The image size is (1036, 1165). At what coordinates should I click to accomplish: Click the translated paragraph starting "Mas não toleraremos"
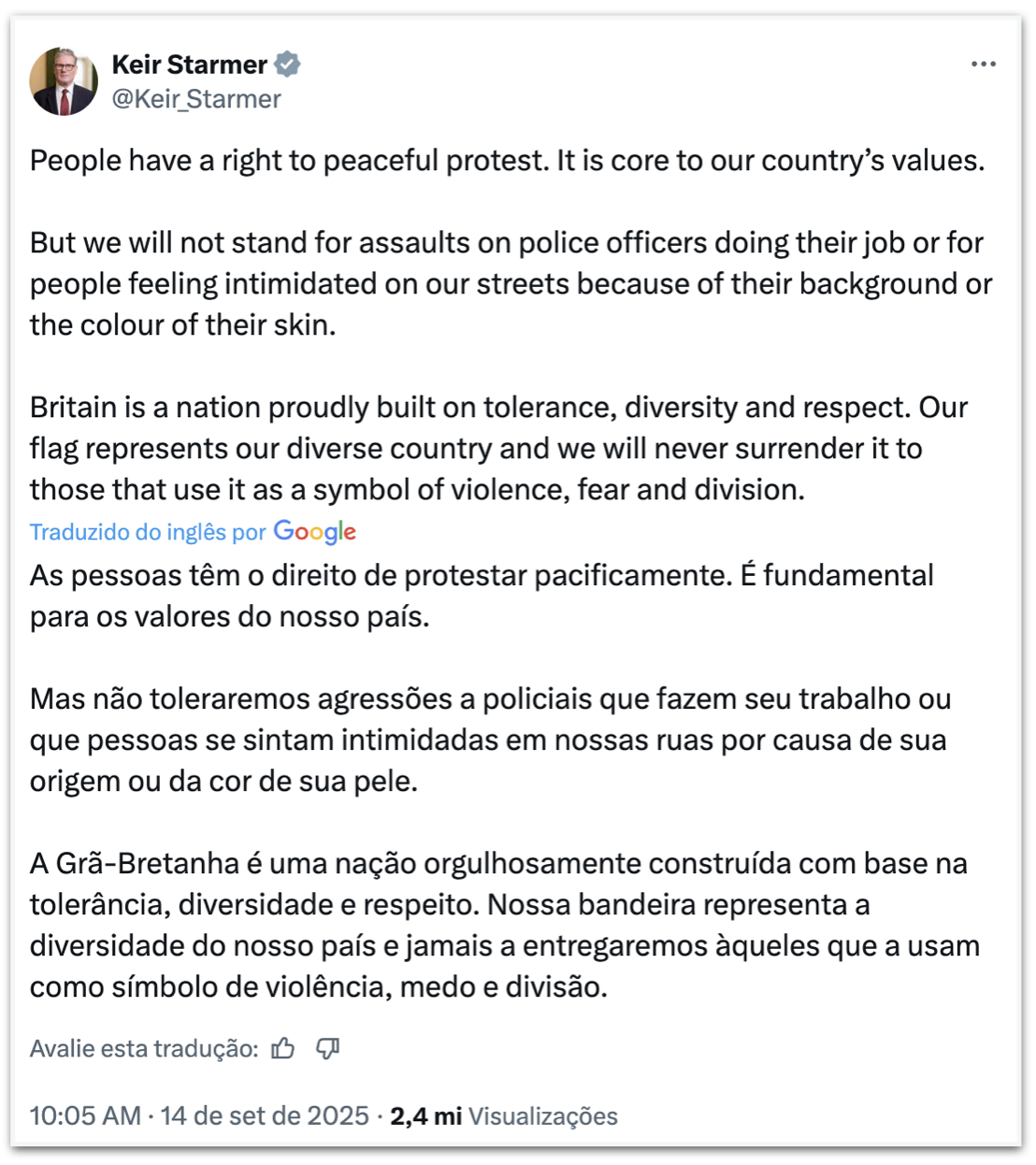(490, 740)
